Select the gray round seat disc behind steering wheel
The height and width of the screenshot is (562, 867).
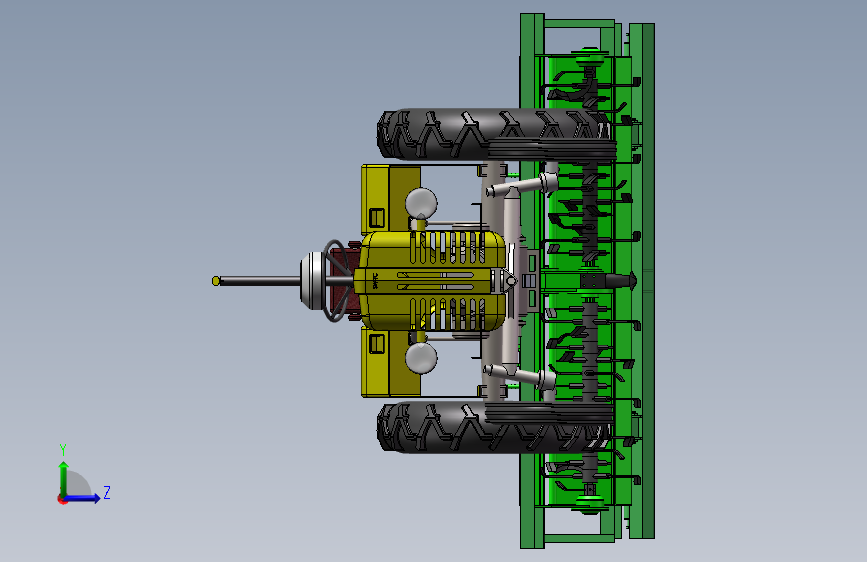(313, 280)
